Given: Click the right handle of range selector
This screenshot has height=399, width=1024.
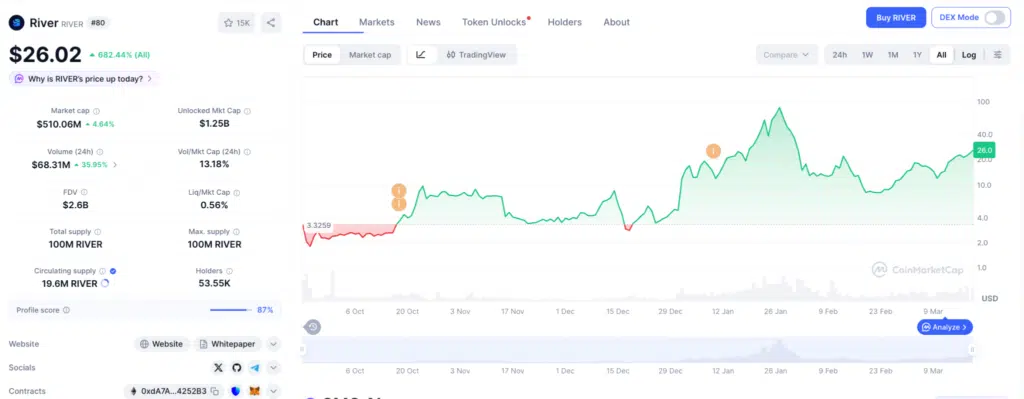Looking at the screenshot, I should pos(972,350).
